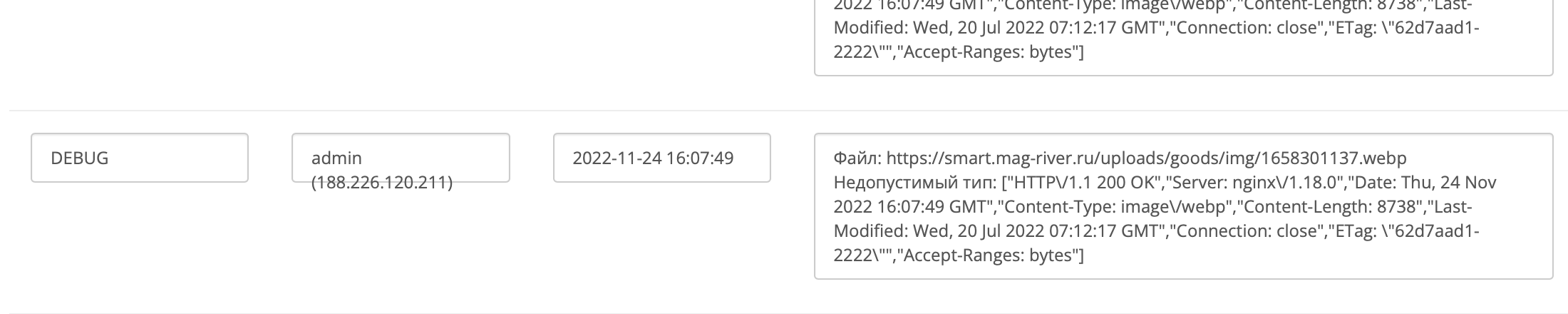
Task: Click the IP address 188.226.120.211 text
Action: (x=382, y=183)
